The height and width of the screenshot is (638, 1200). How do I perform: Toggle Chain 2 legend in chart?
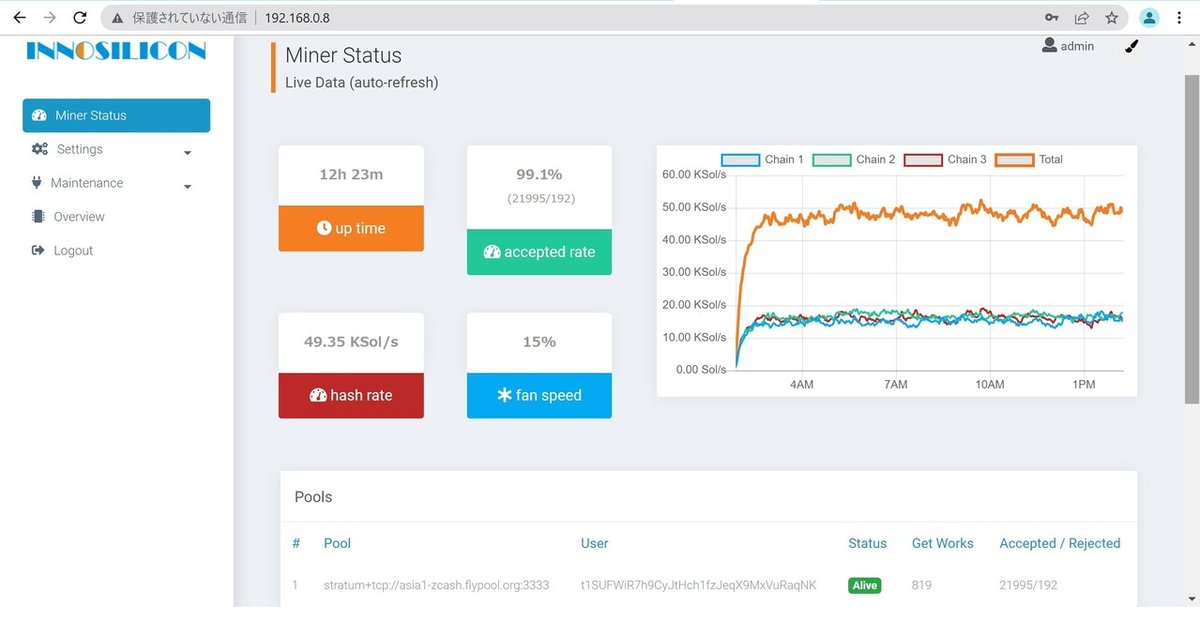pyautogui.click(x=854, y=159)
